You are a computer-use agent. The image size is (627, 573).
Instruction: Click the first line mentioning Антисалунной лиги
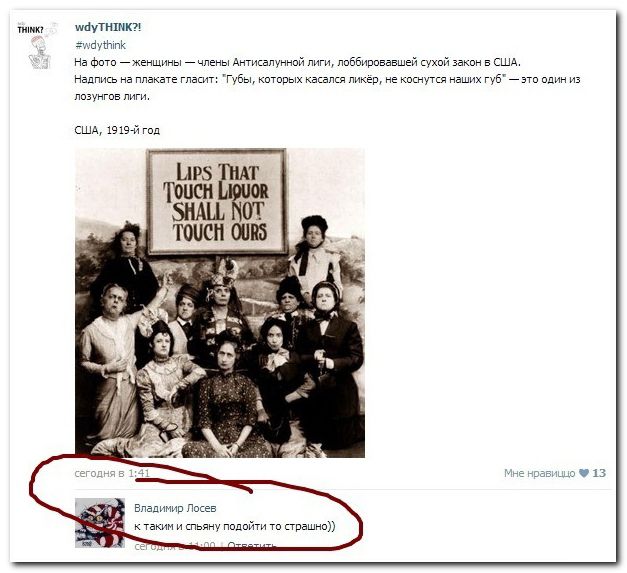tap(298, 62)
